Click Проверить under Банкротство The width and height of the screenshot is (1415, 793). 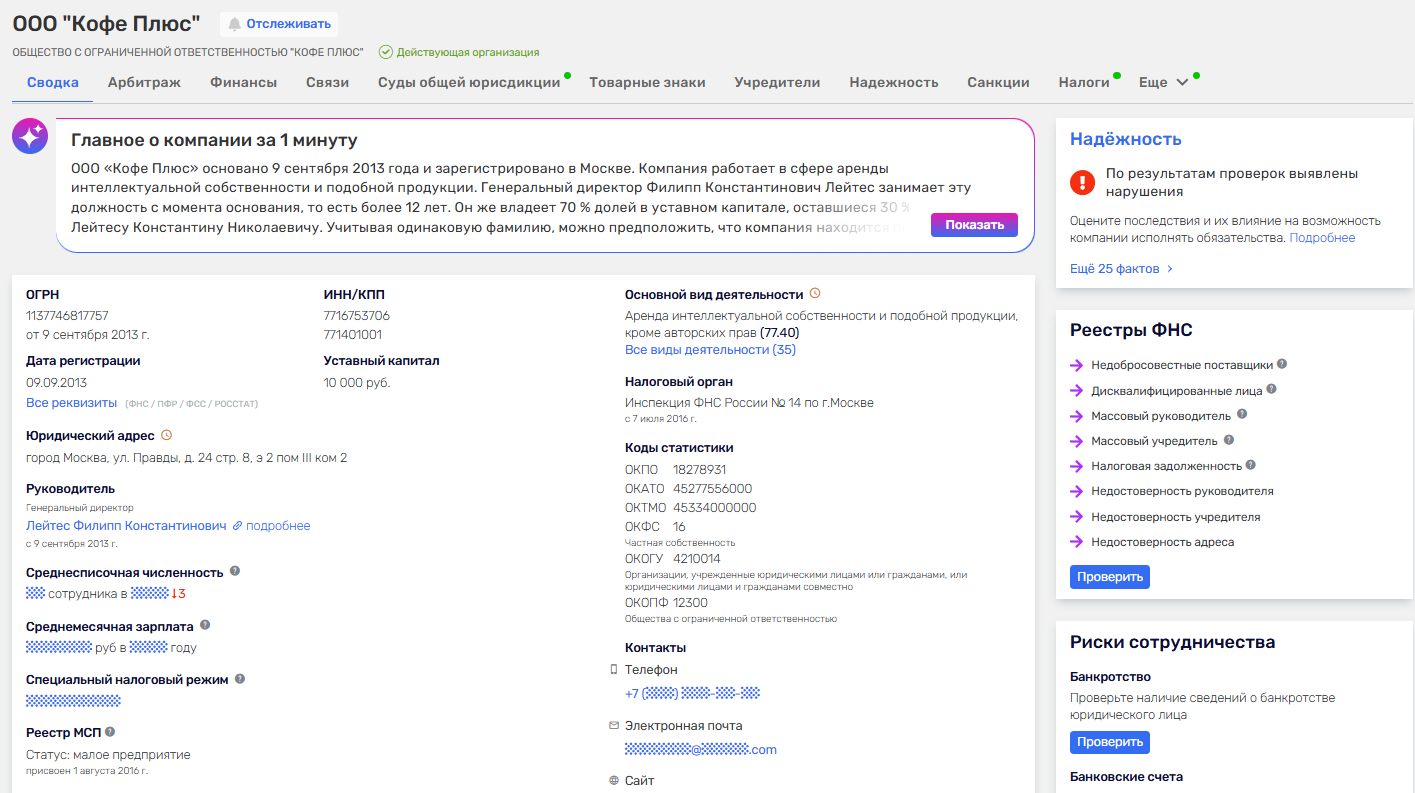pyautogui.click(x=1110, y=742)
